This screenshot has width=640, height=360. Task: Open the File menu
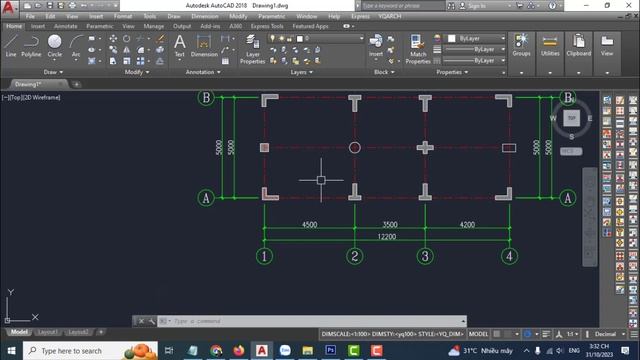30,16
